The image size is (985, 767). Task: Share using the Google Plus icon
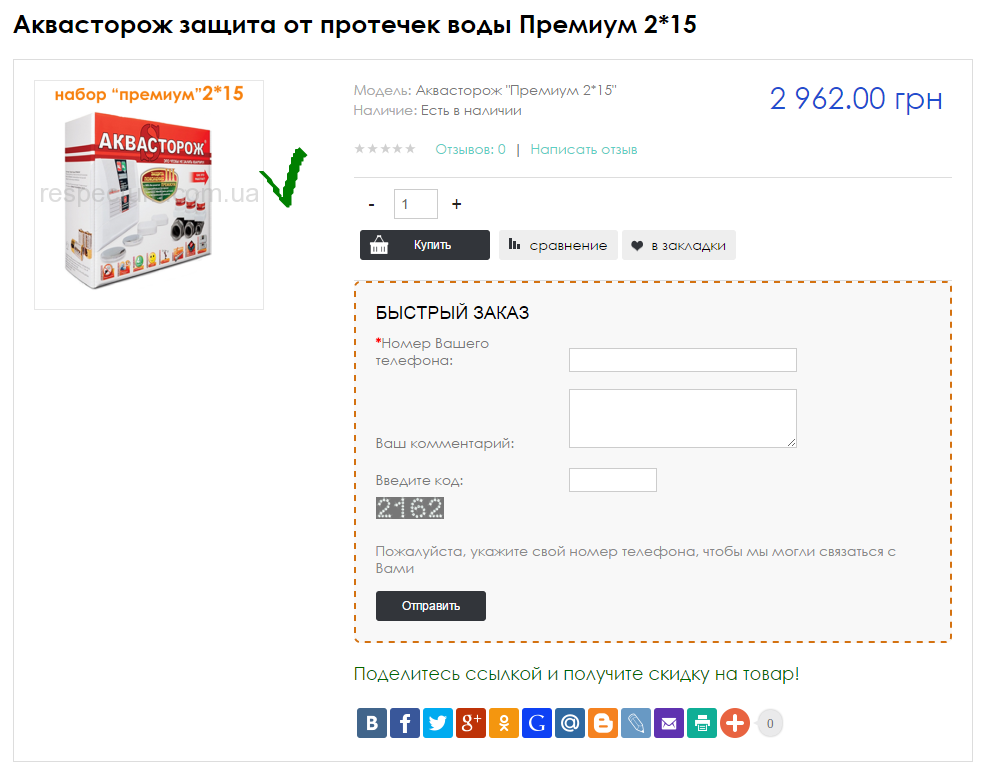(x=471, y=723)
